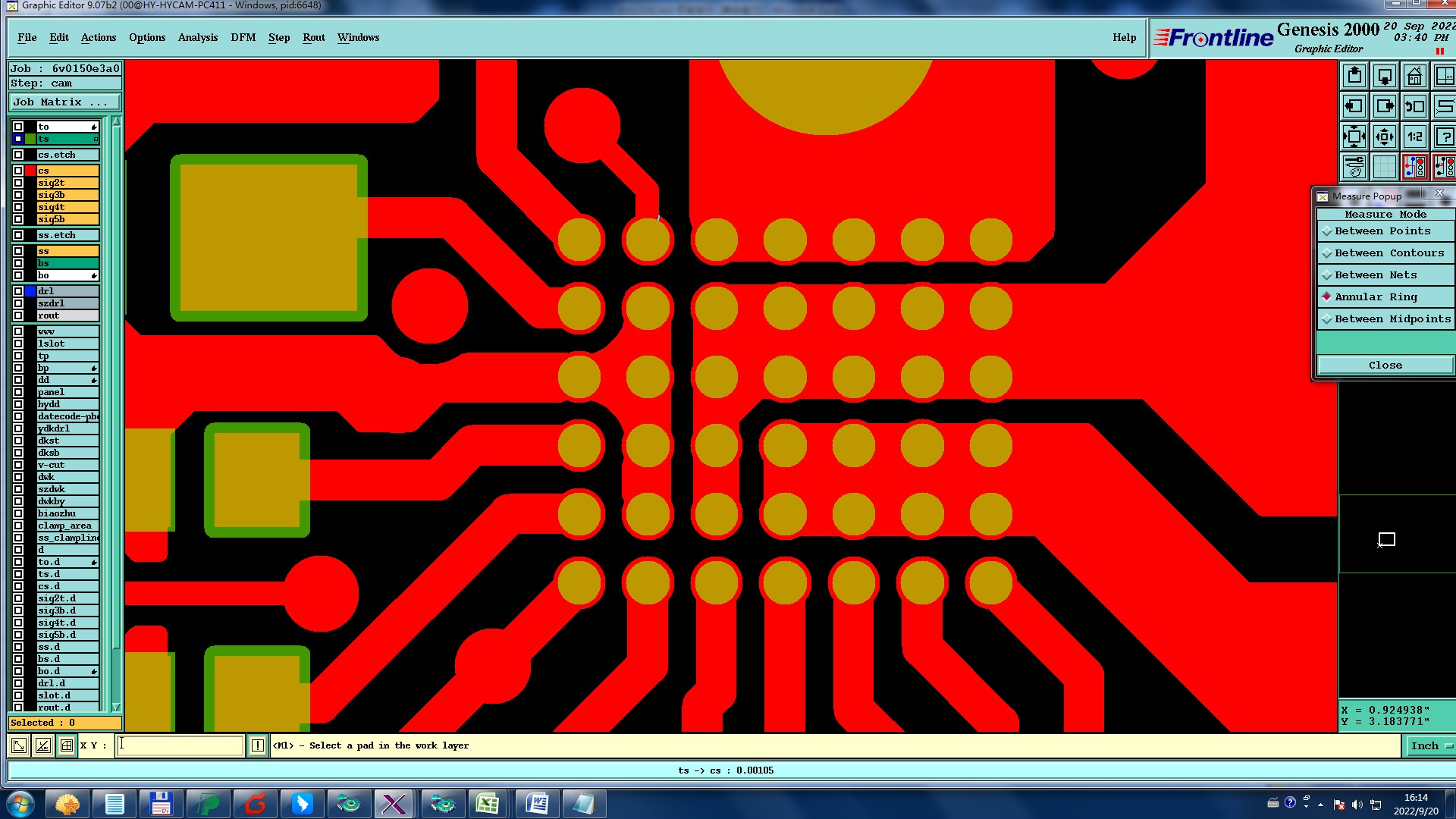Click the pan up arrow icon
Image resolution: width=1456 pixels, height=819 pixels.
1354,77
